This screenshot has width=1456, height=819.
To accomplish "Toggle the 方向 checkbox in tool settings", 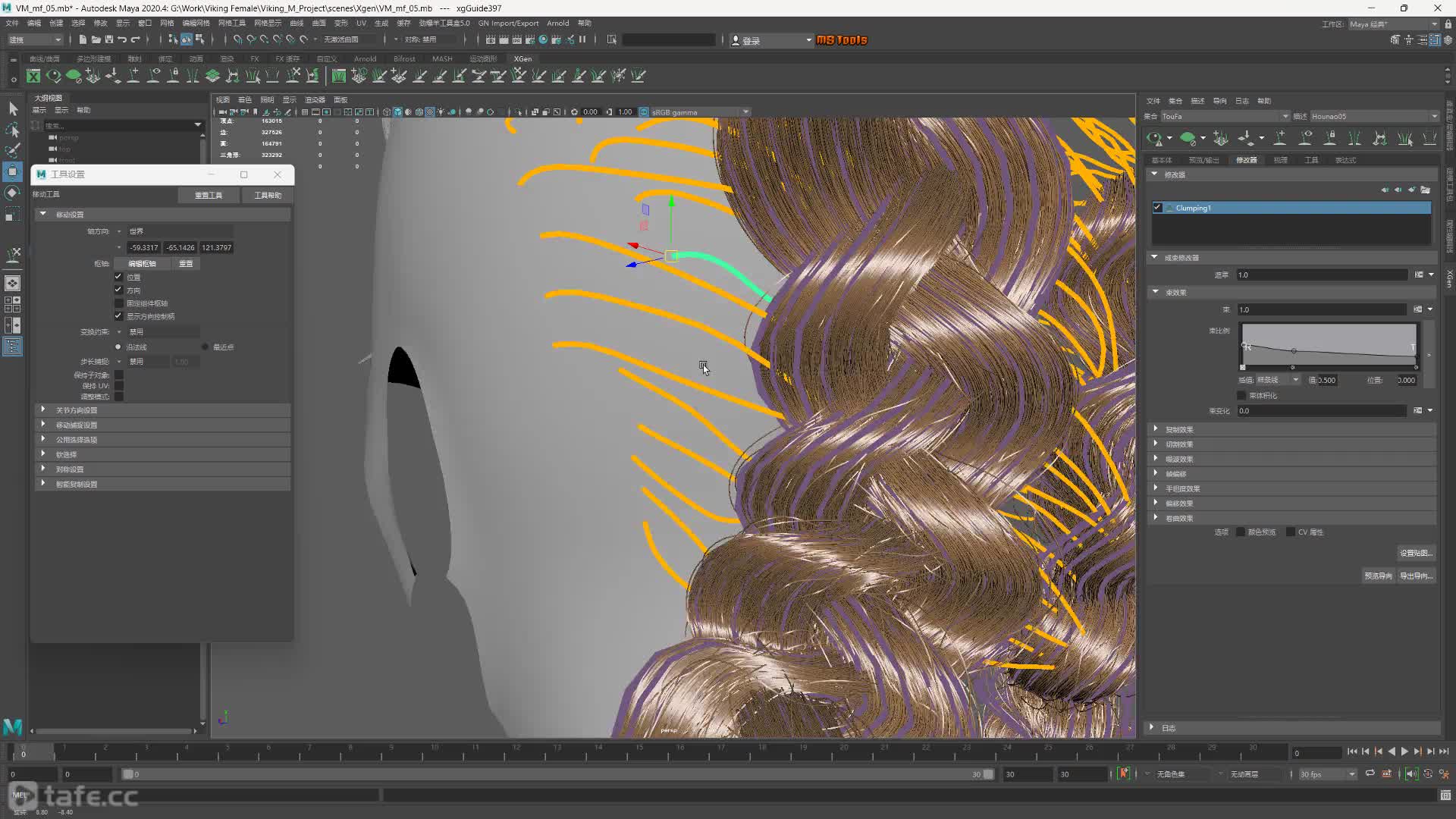I will 118,290.
